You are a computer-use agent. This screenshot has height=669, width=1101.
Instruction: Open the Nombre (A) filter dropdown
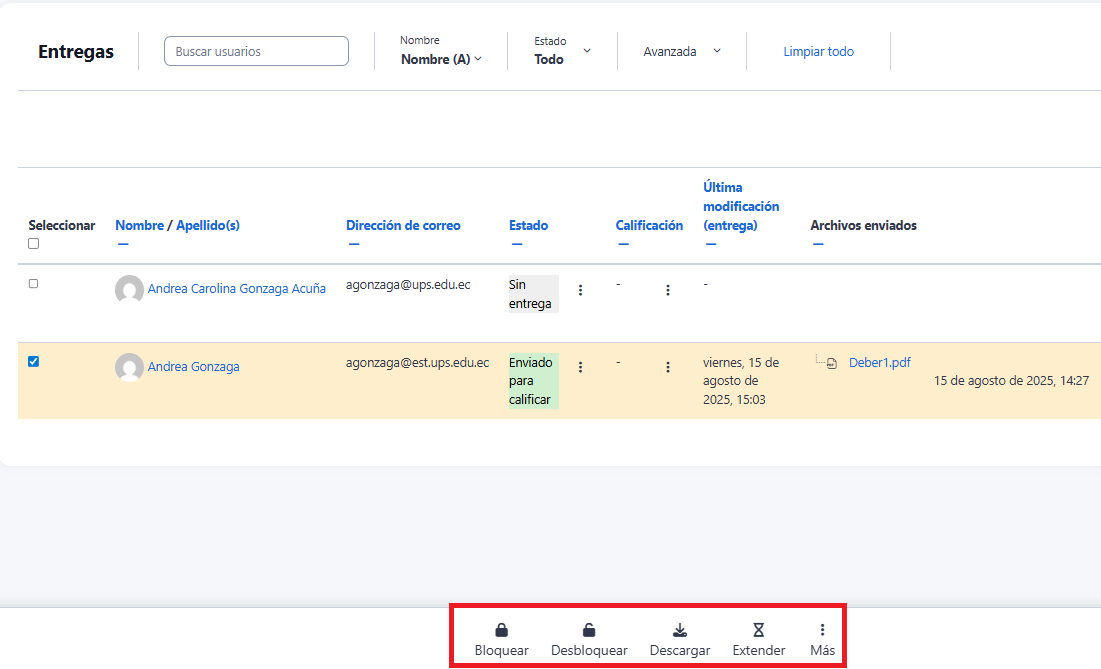441,59
